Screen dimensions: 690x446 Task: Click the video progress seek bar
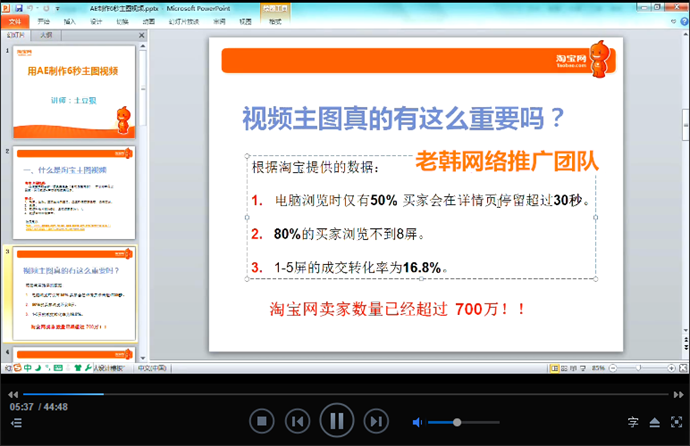click(x=346, y=394)
